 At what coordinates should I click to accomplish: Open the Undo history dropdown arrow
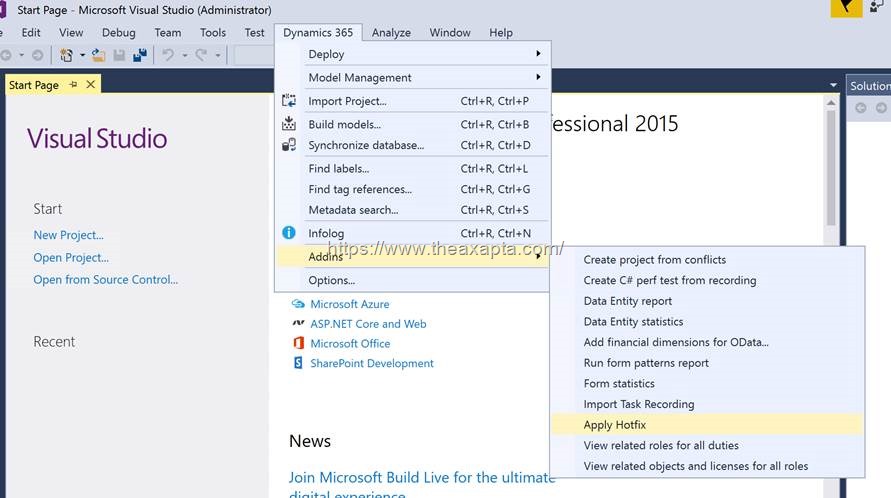point(185,55)
